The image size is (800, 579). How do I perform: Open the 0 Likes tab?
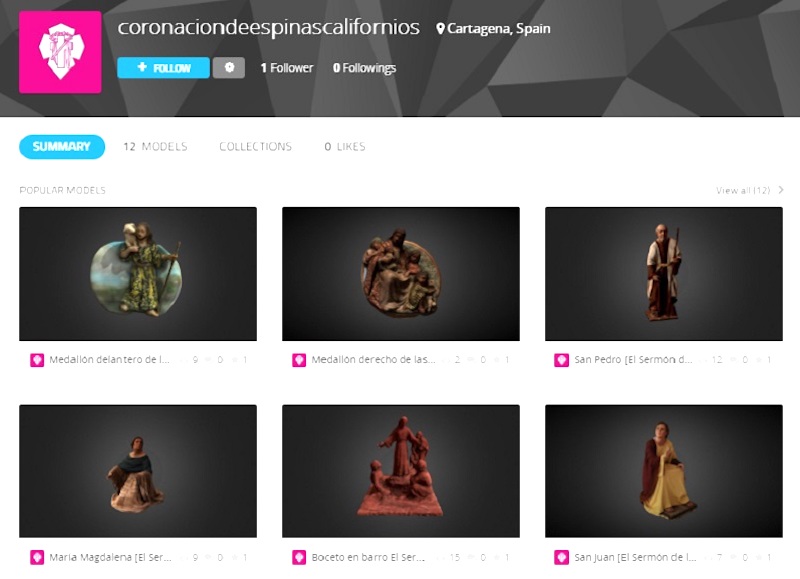tap(345, 147)
